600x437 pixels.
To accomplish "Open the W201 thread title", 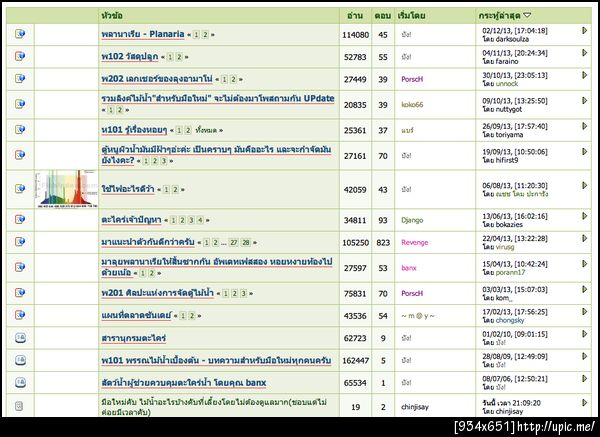I will (157, 293).
